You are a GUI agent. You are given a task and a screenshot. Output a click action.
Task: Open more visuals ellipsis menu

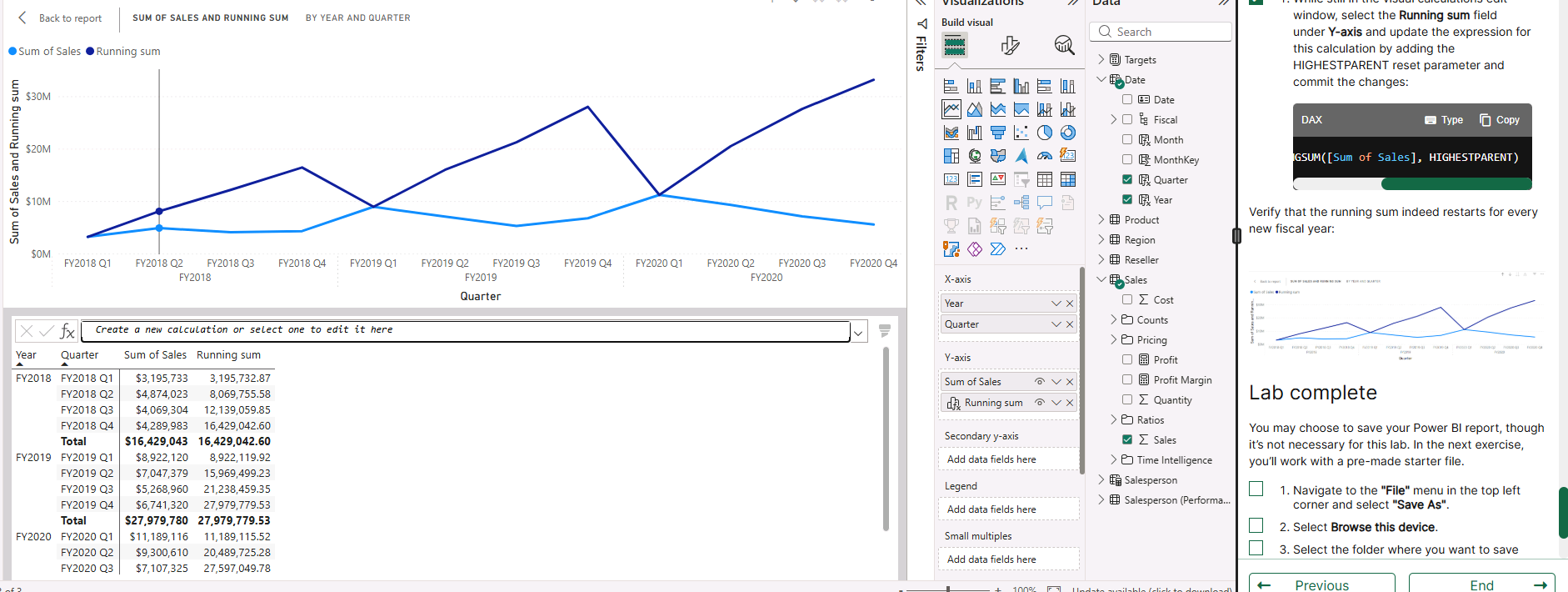coord(1021,248)
